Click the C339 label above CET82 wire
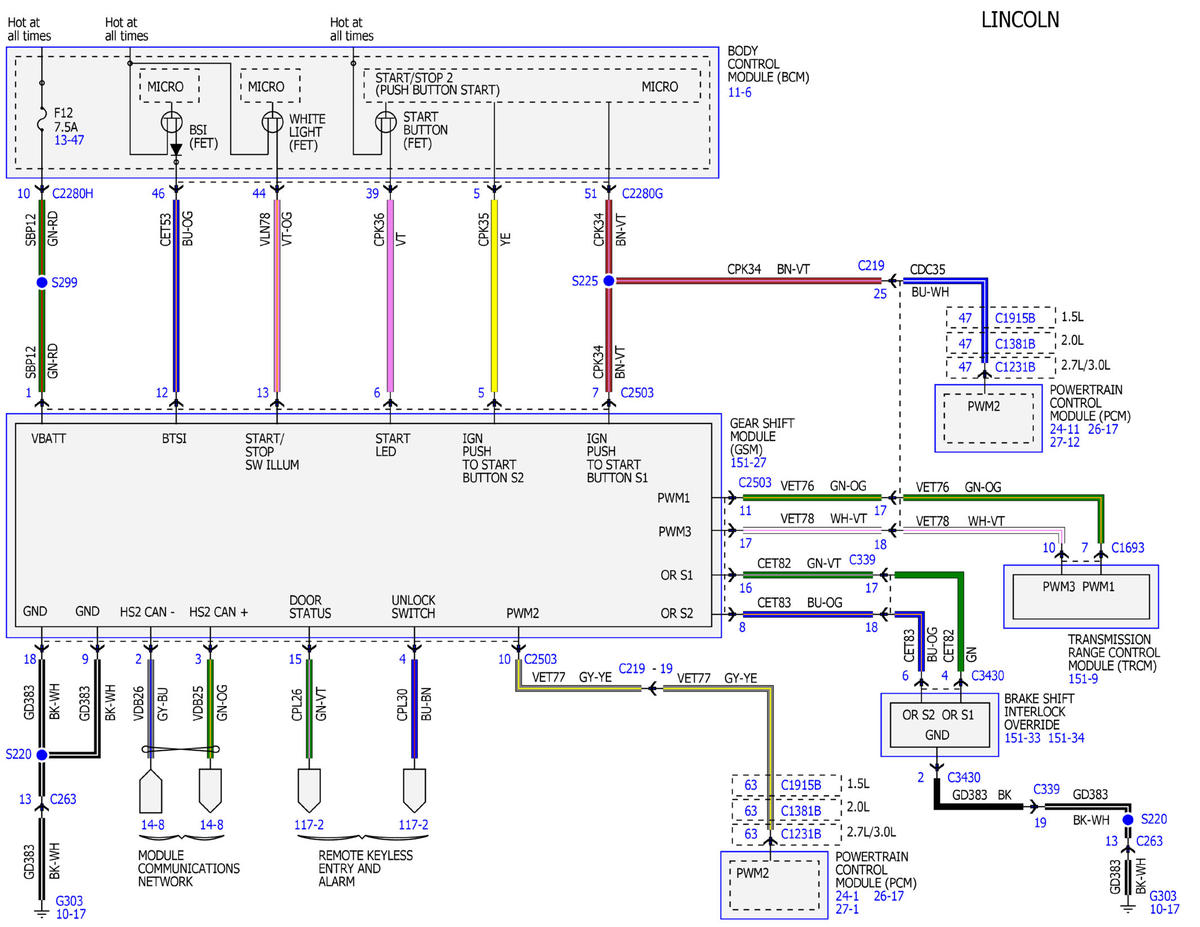Screen dimensions: 1200x927 pos(863,560)
